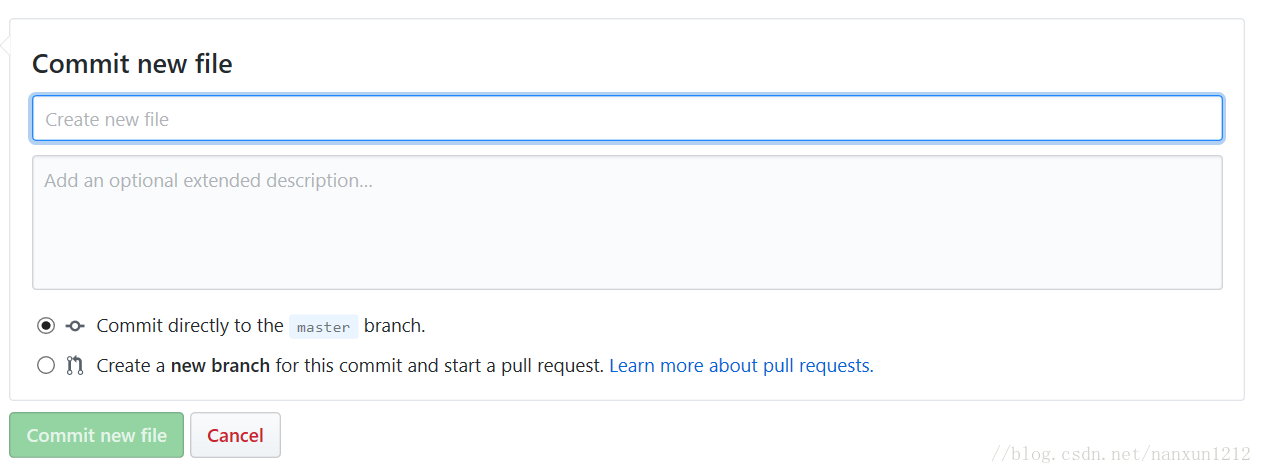The width and height of the screenshot is (1262, 474).
Task: Click the 'Create a' text of second option
Action: click(131, 366)
